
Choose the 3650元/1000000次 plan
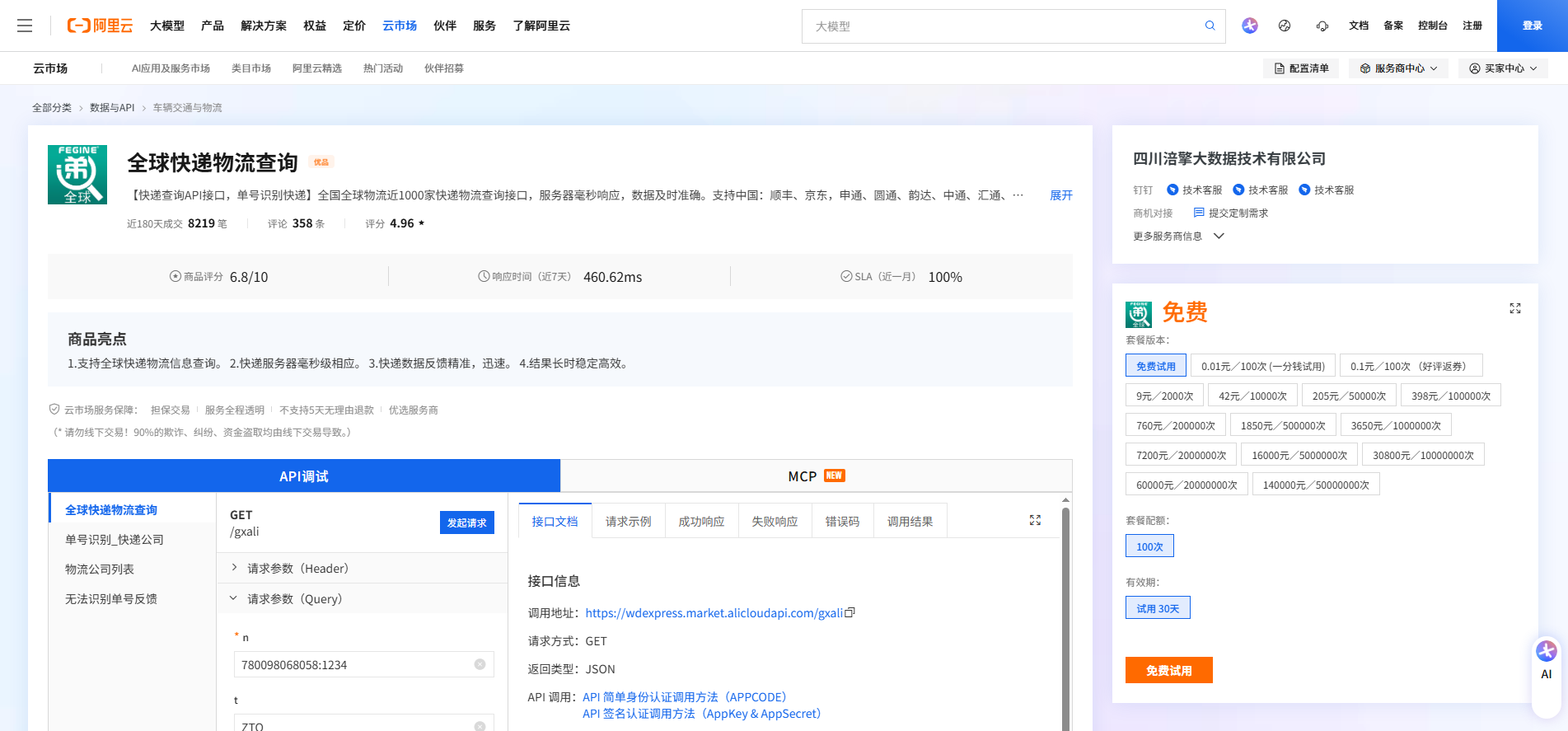1396,425
